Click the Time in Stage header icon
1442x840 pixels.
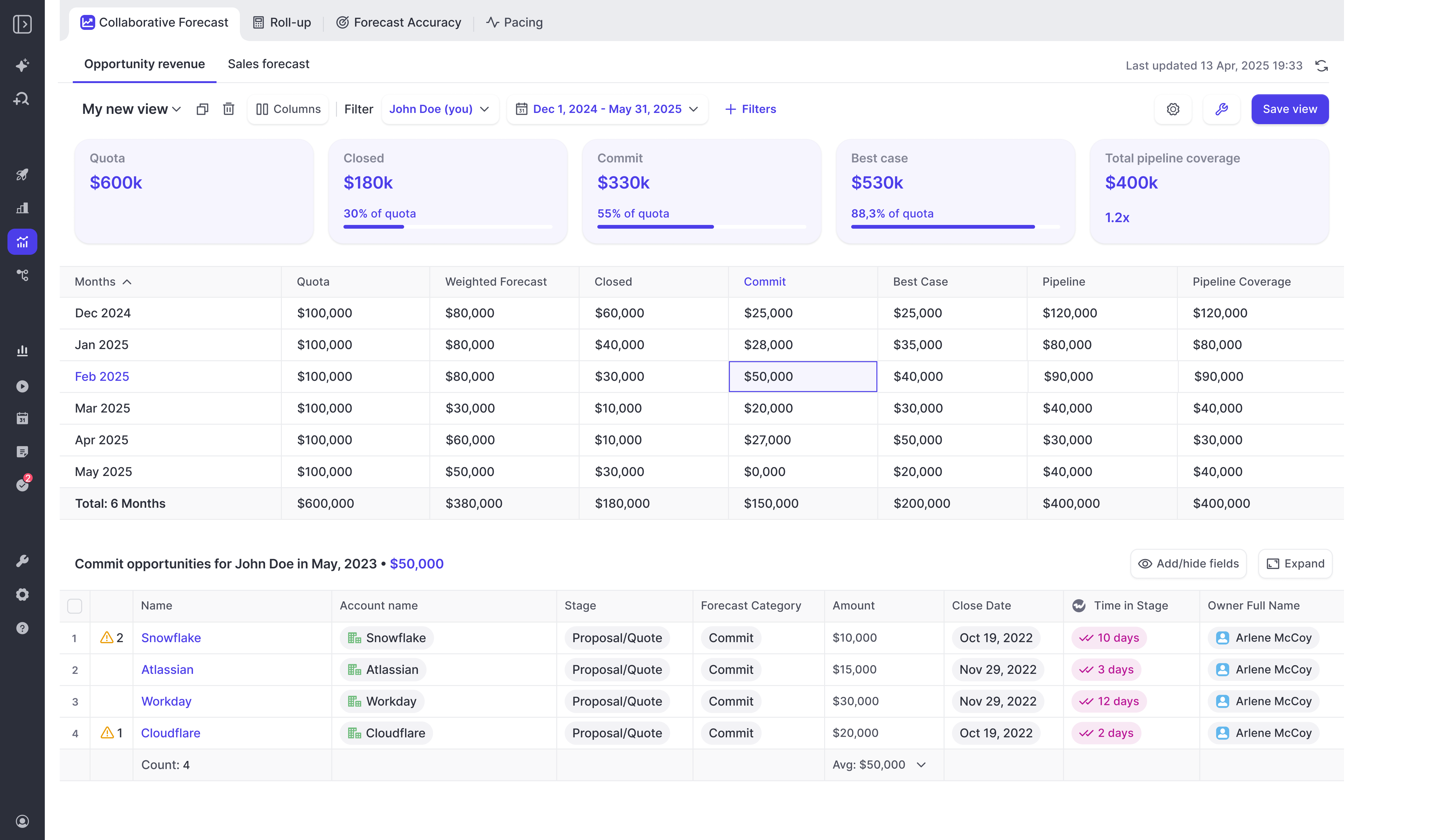[x=1079, y=605]
